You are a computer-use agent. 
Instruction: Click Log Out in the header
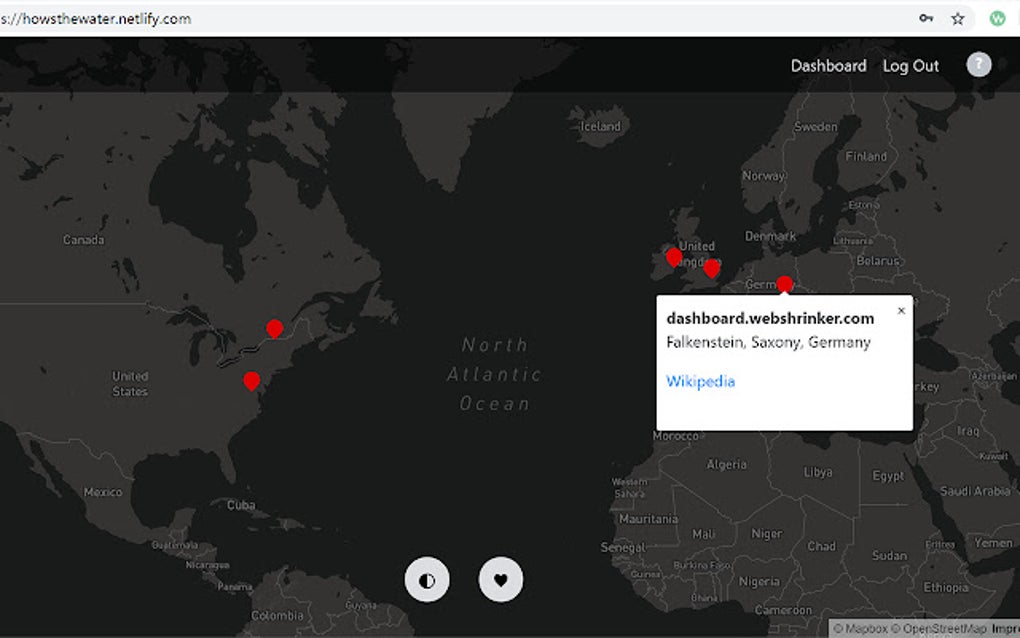910,66
